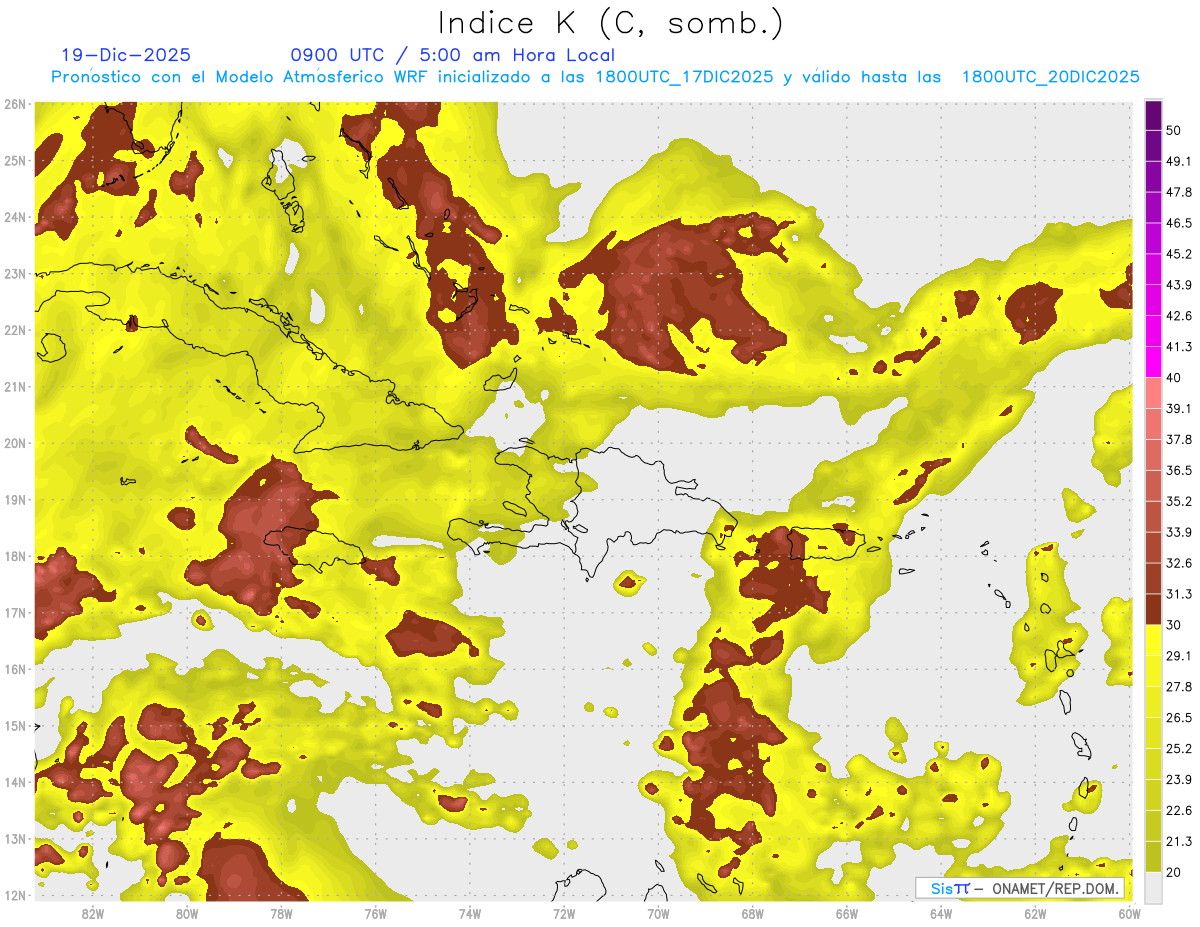
Task: Click the color scale value "49.1"
Action: [x=1179, y=162]
